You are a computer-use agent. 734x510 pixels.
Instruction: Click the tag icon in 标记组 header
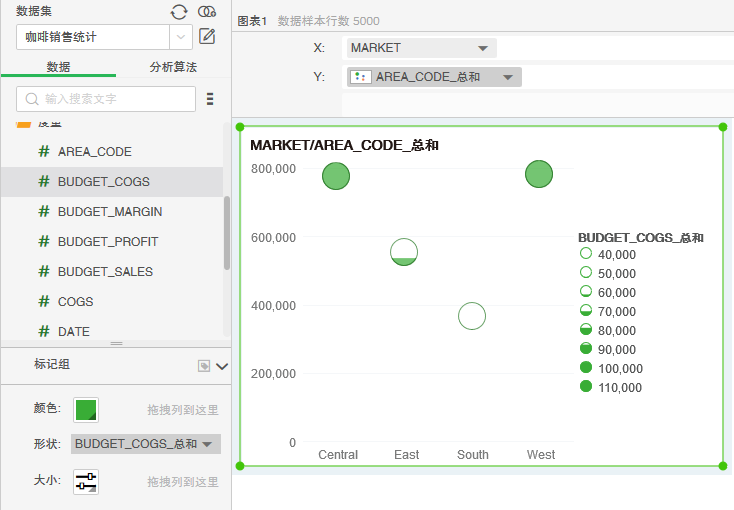coord(204,366)
